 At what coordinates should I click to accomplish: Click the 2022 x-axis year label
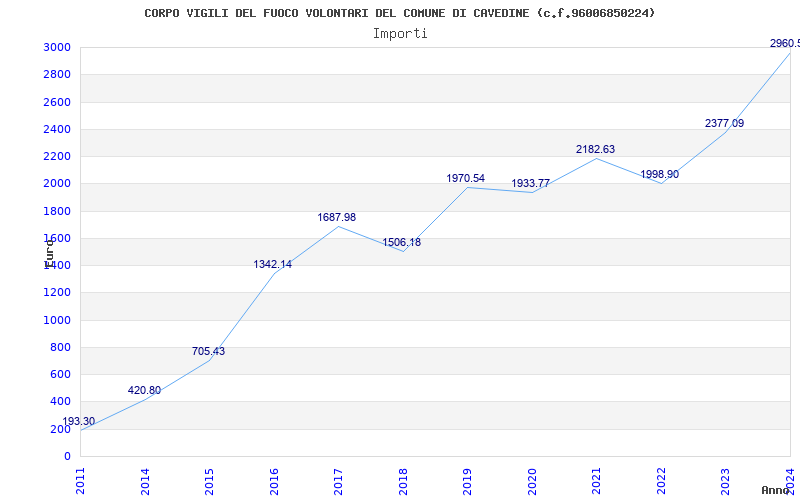(x=661, y=481)
